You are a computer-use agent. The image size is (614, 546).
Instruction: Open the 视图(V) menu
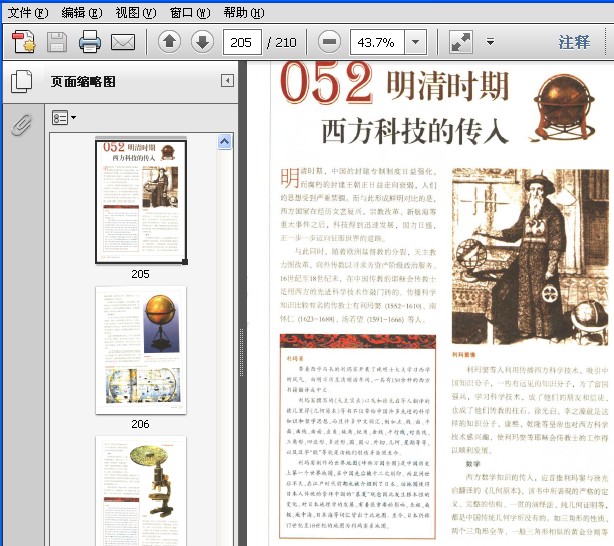point(136,13)
